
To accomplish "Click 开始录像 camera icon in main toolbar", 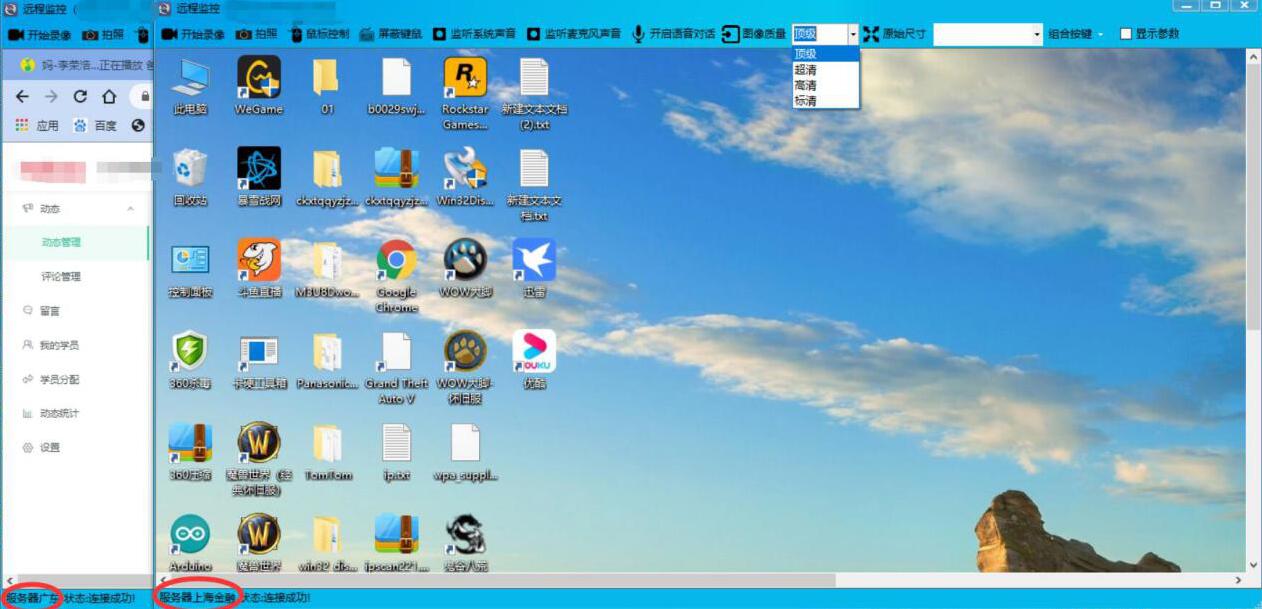I will pos(169,34).
